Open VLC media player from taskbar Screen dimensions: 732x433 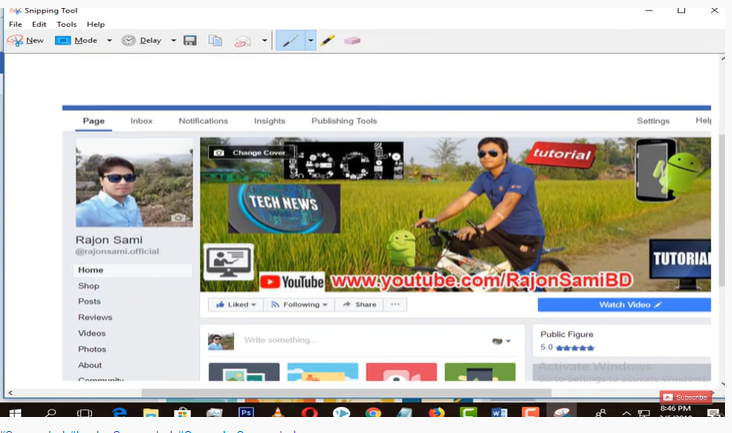(x=278, y=412)
